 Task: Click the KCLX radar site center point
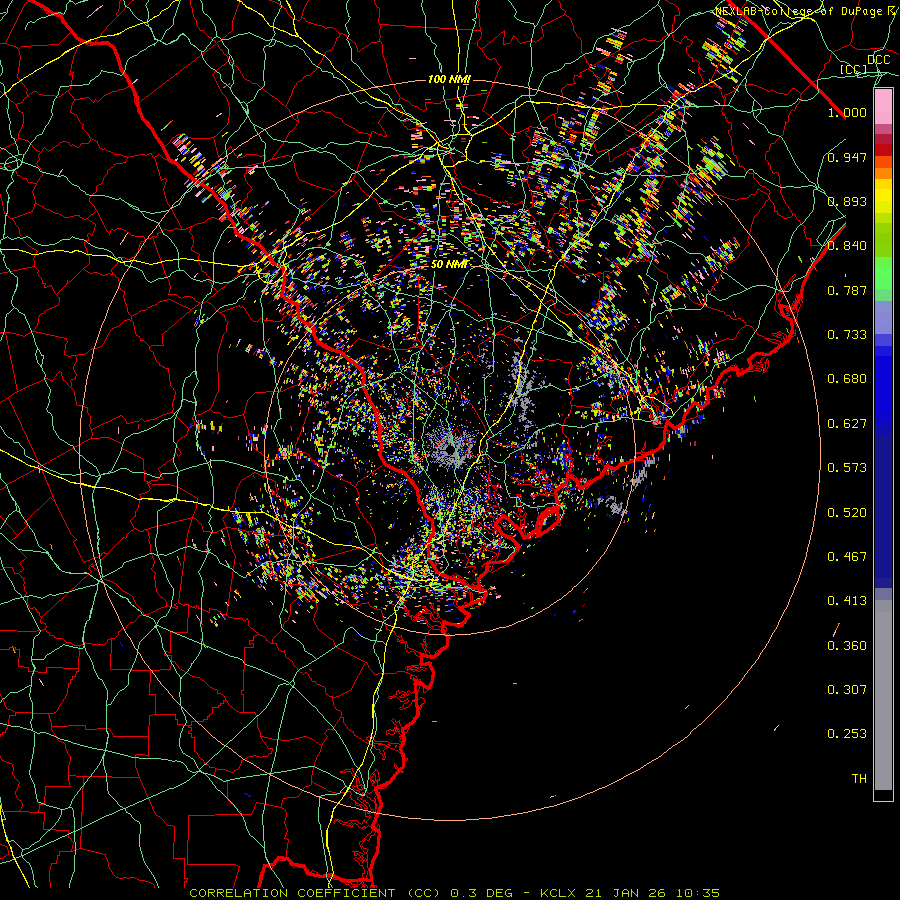[x=451, y=451]
